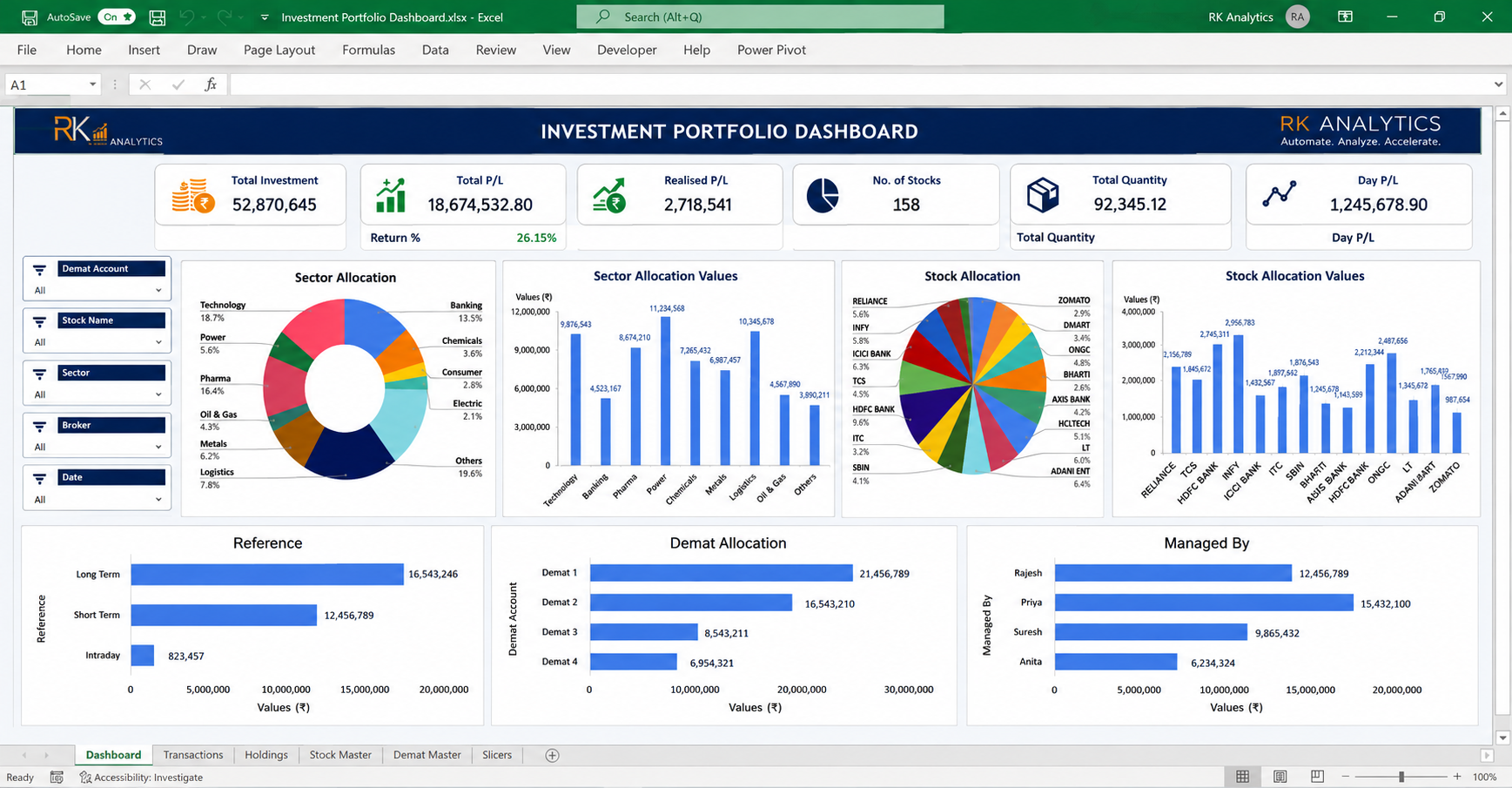Viewport: 1512px width, 788px height.
Task: Open Customize Quick Access Toolbar dropdown
Action: tap(265, 17)
